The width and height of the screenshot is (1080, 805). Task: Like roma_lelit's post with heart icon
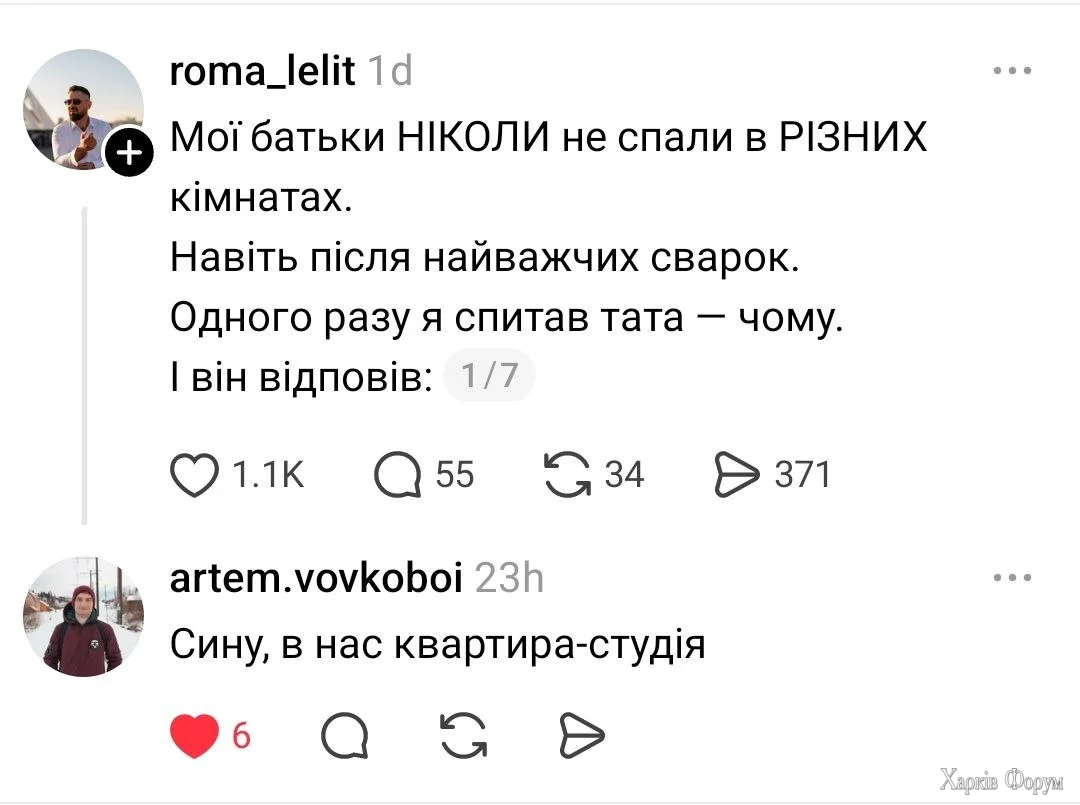coord(196,475)
